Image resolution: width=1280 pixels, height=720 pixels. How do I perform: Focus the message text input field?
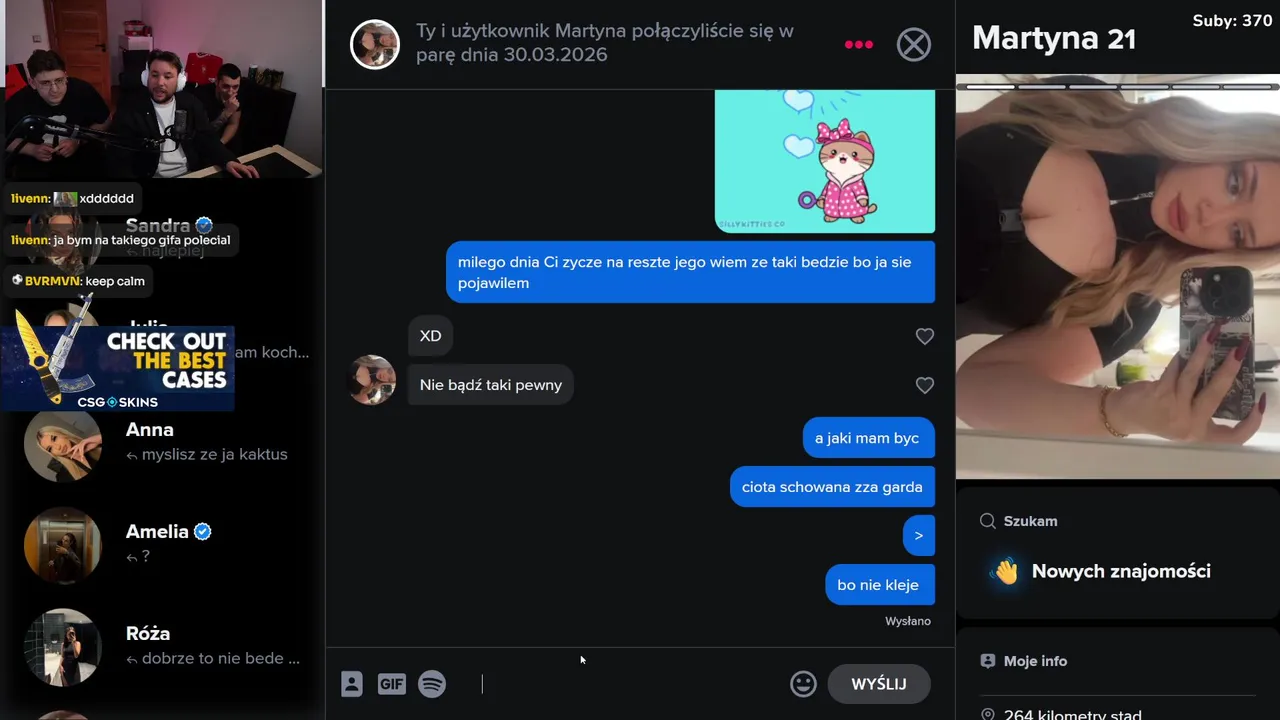(x=630, y=684)
